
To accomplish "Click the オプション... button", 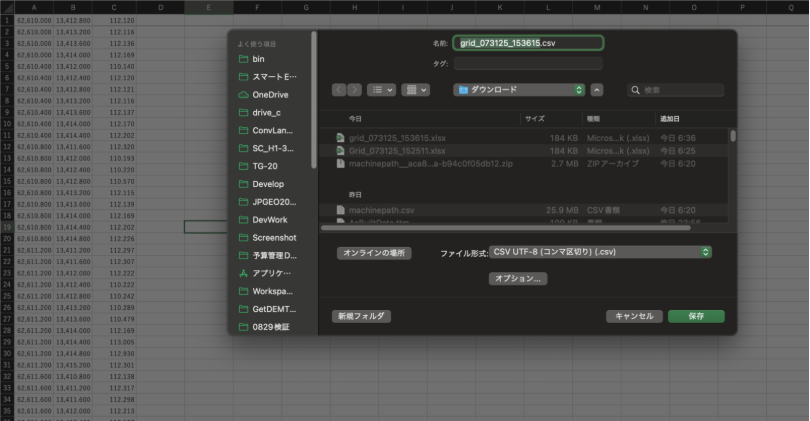I will click(x=518, y=279).
